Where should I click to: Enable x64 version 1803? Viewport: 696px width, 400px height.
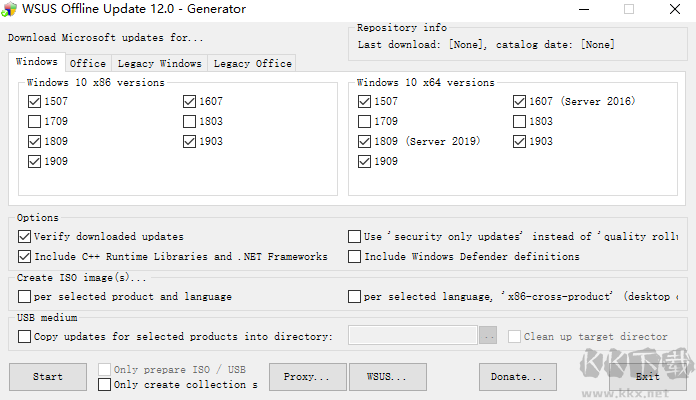pos(519,121)
